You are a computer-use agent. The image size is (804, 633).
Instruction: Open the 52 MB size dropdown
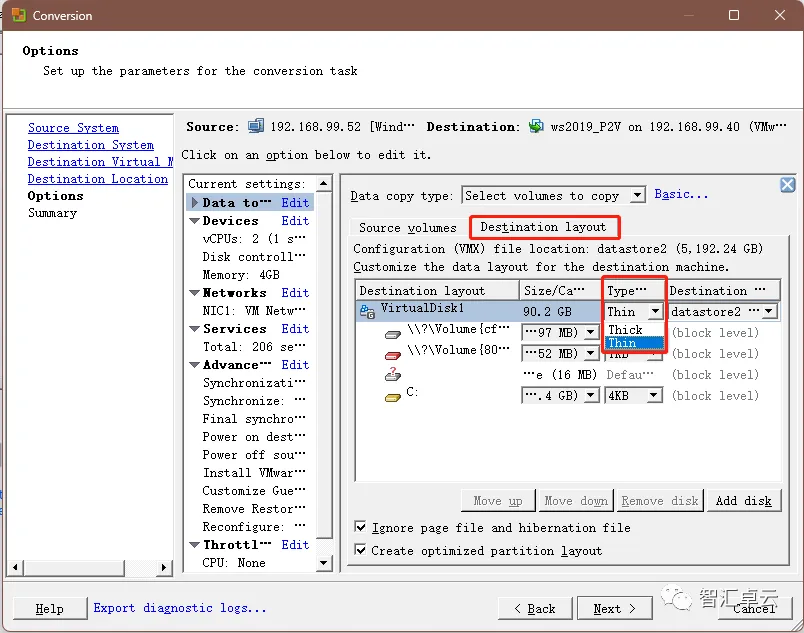[591, 353]
